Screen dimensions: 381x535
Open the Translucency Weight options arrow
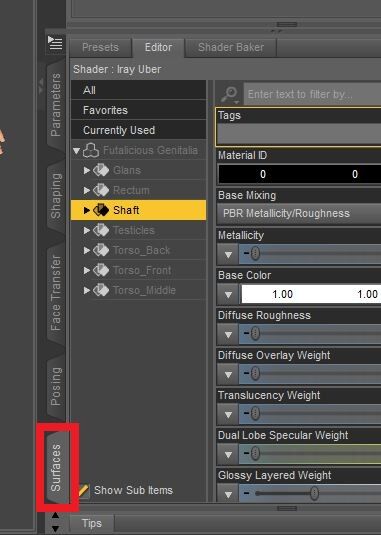click(x=228, y=414)
